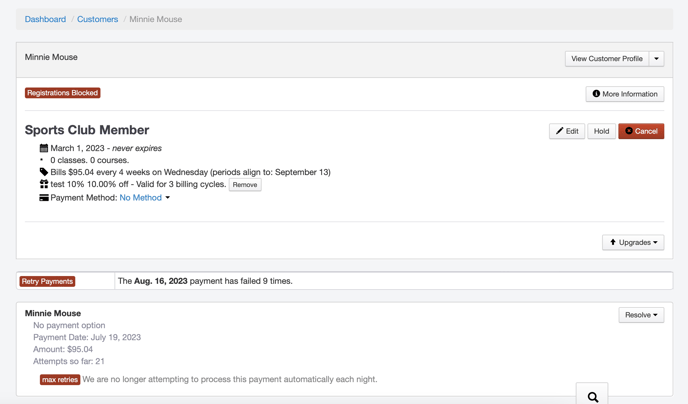The width and height of the screenshot is (688, 404).
Task: Click the credit card payment method icon
Action: [x=44, y=198]
